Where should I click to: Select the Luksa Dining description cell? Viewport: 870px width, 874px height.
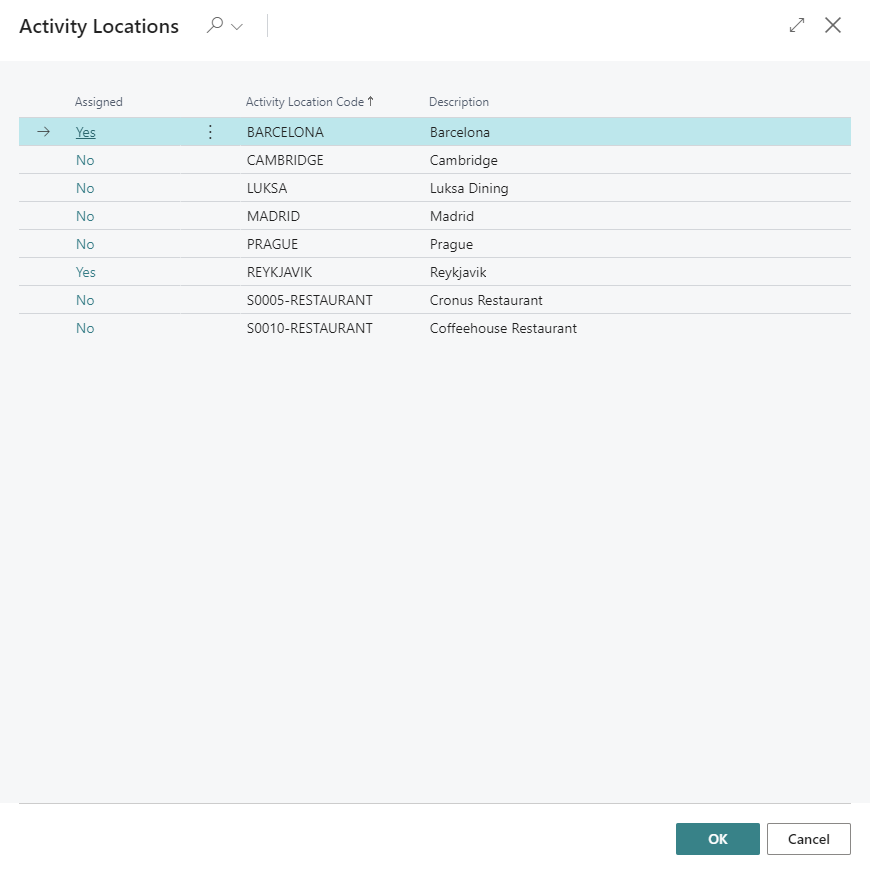[469, 188]
